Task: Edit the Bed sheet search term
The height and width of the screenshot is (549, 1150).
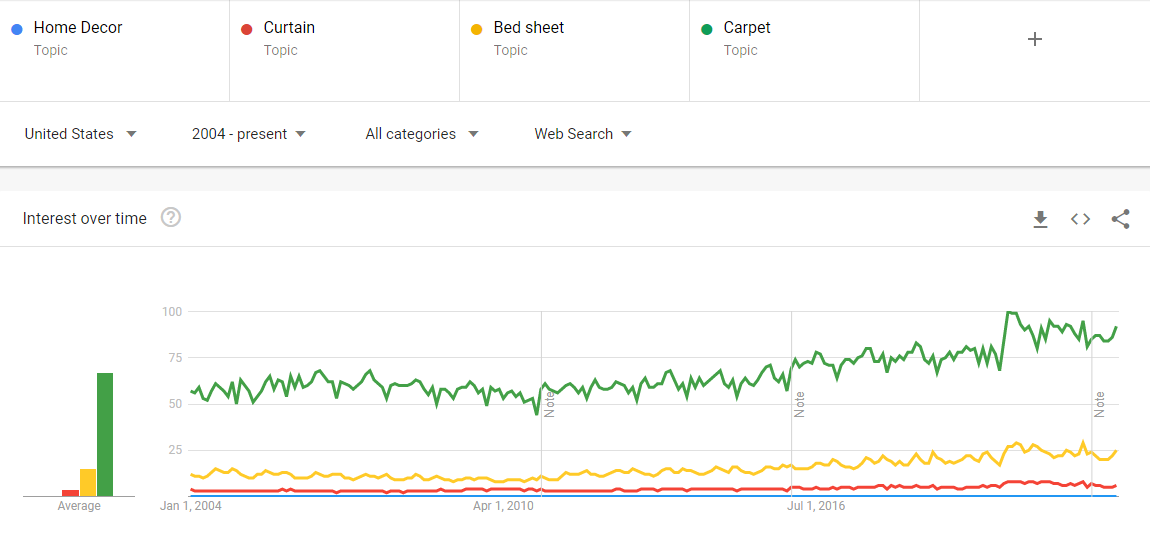Action: point(529,28)
